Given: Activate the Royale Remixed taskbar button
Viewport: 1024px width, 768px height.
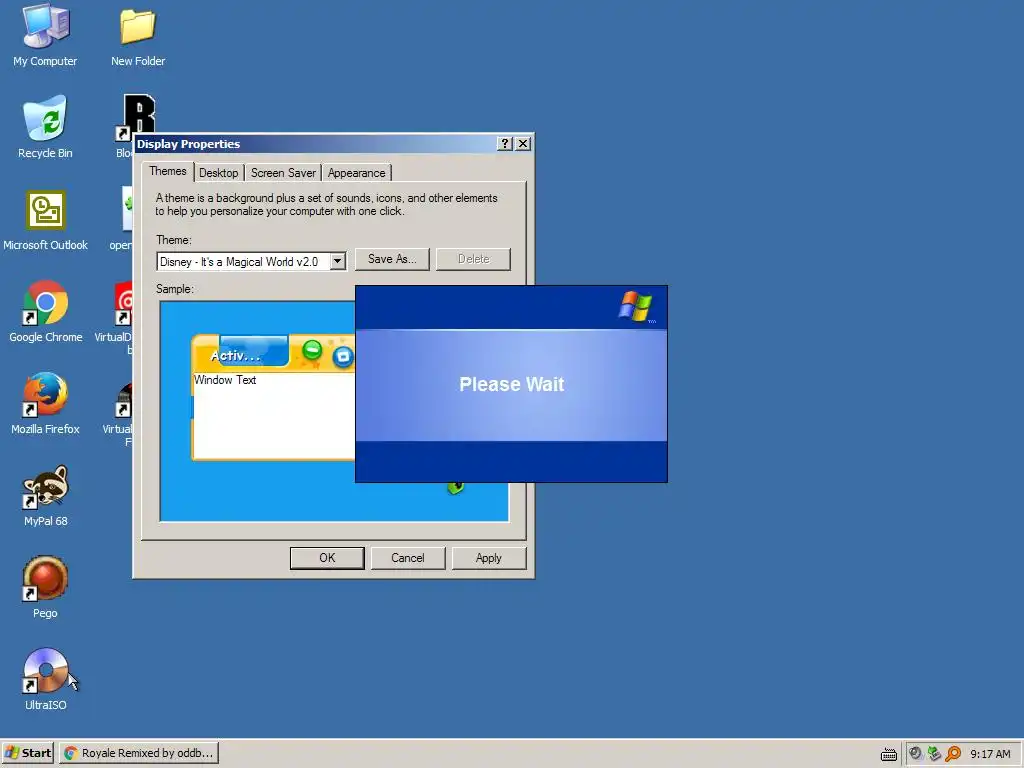Looking at the screenshot, I should click(x=139, y=753).
